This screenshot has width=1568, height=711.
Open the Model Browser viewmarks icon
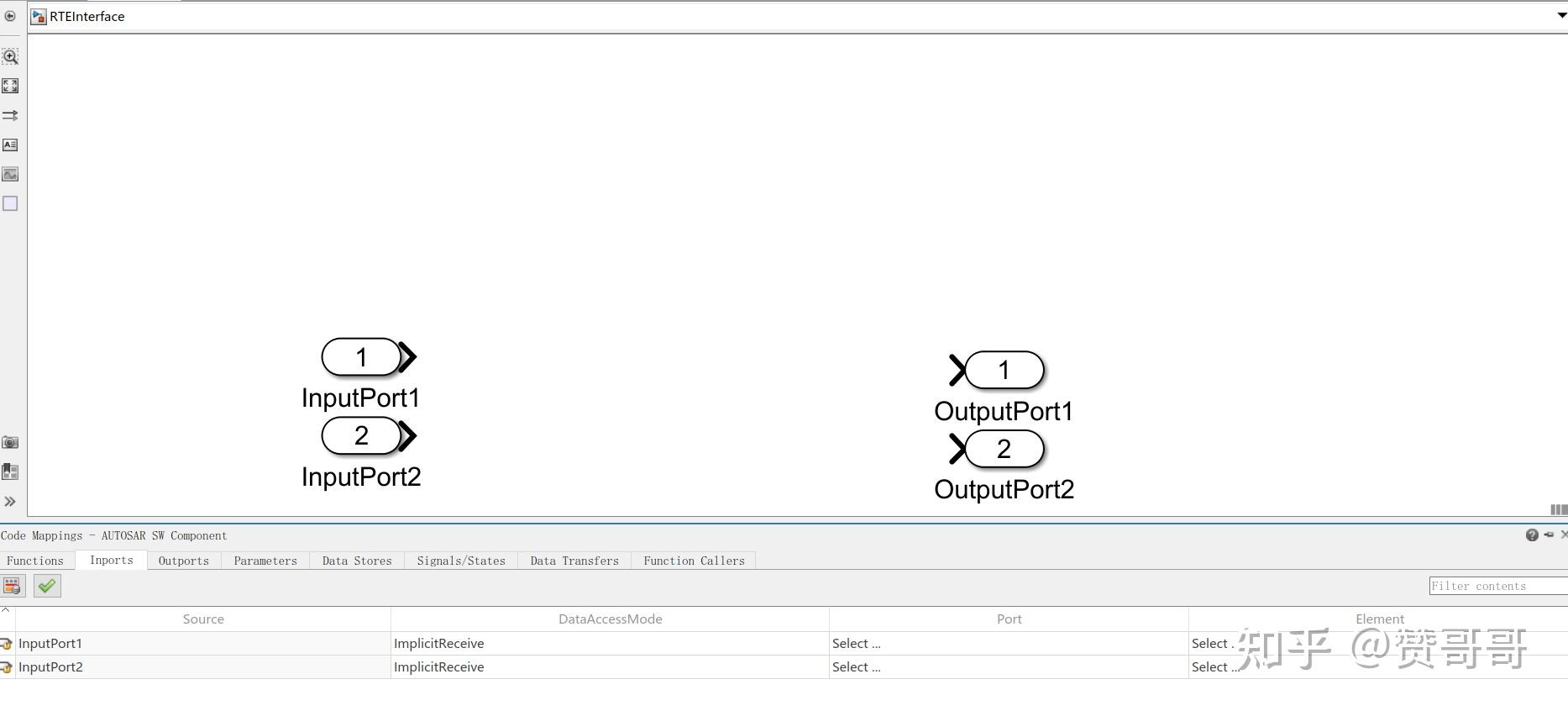[10, 471]
